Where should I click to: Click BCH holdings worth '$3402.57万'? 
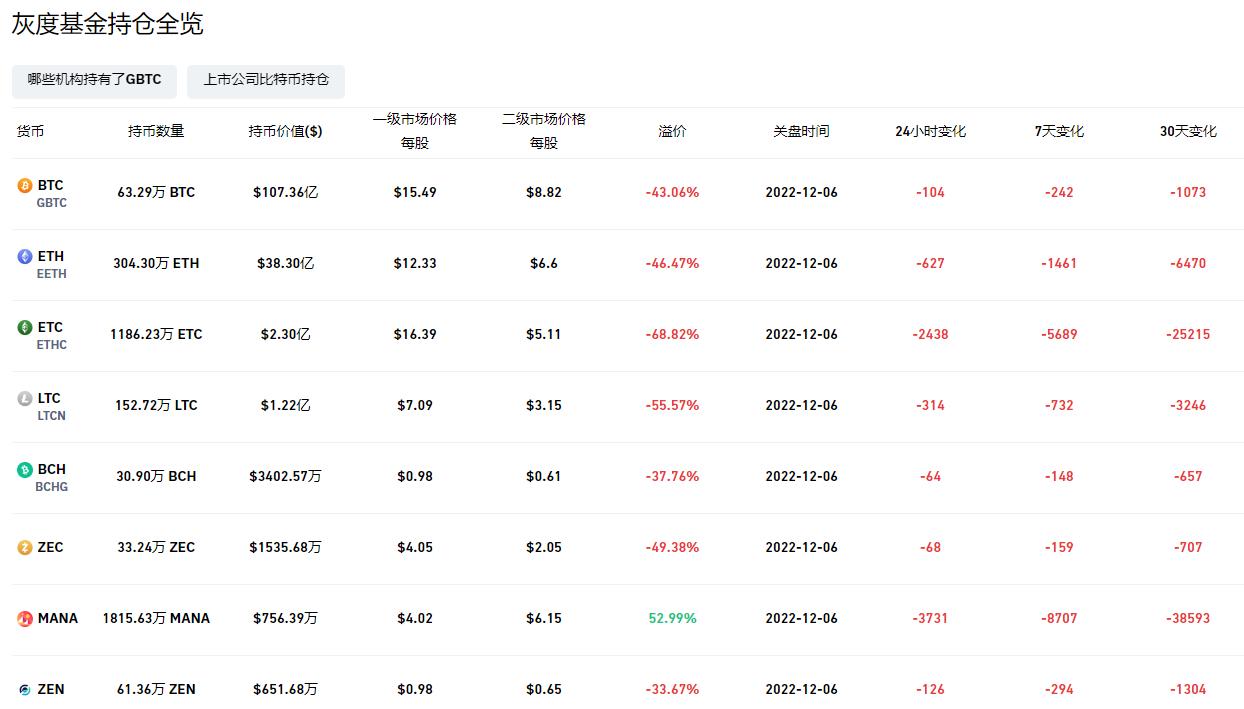click(285, 476)
